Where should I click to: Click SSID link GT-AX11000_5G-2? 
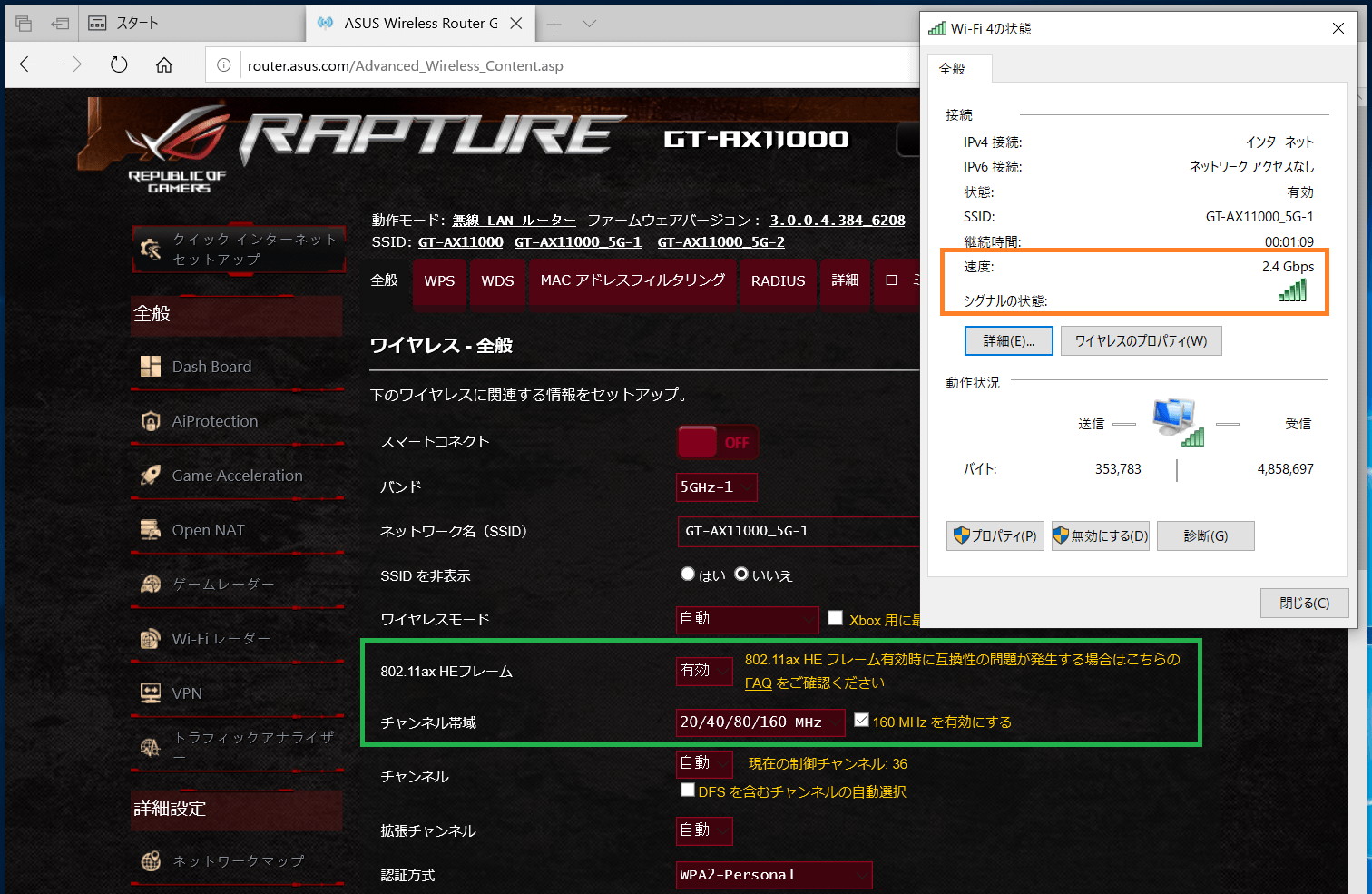pos(721,242)
